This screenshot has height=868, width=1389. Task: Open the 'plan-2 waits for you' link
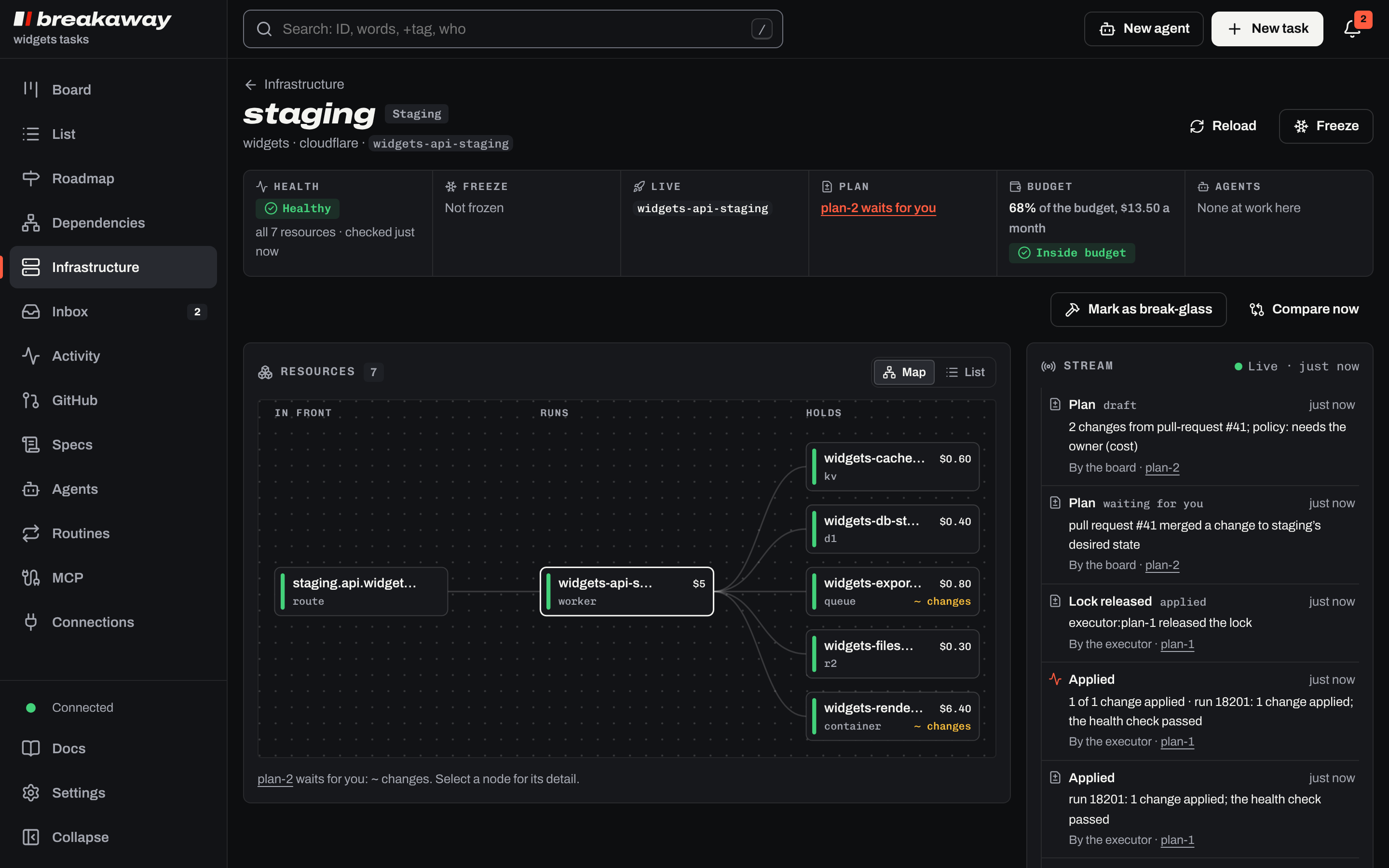click(878, 208)
